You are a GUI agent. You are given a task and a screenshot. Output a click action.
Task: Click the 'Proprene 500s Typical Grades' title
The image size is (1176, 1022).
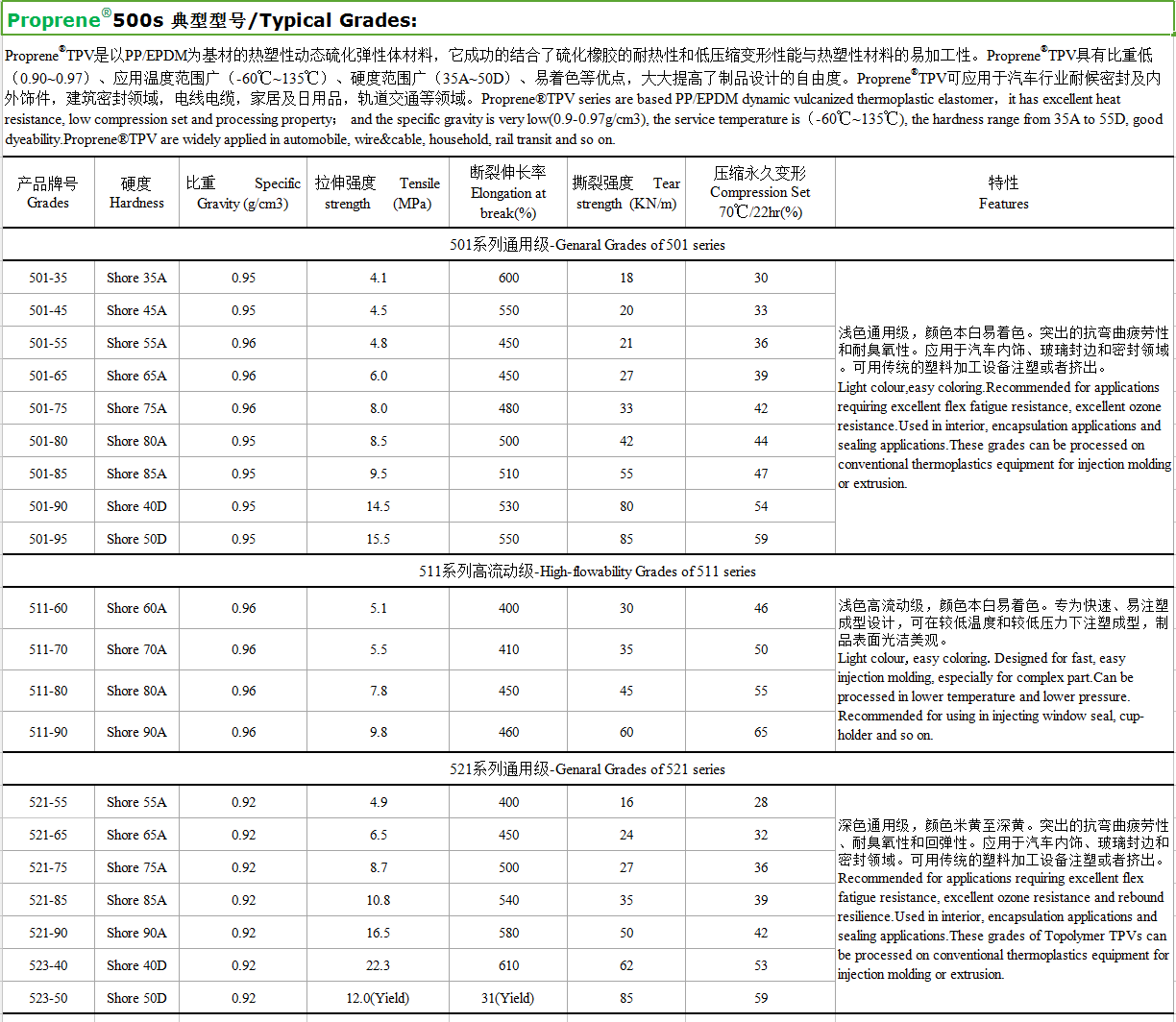[x=212, y=20]
